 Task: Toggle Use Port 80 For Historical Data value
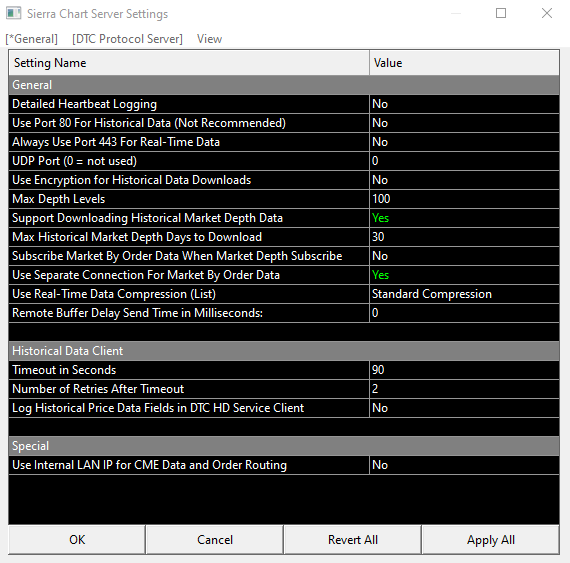(x=464, y=123)
